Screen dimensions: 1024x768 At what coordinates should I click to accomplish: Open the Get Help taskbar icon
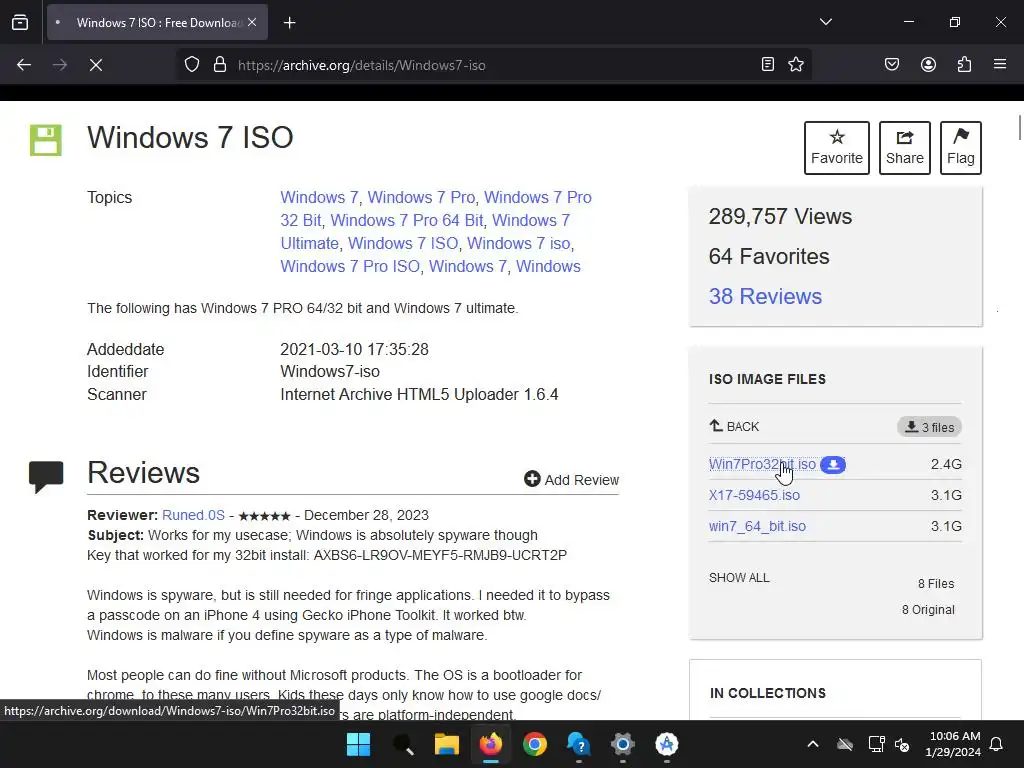pos(579,744)
